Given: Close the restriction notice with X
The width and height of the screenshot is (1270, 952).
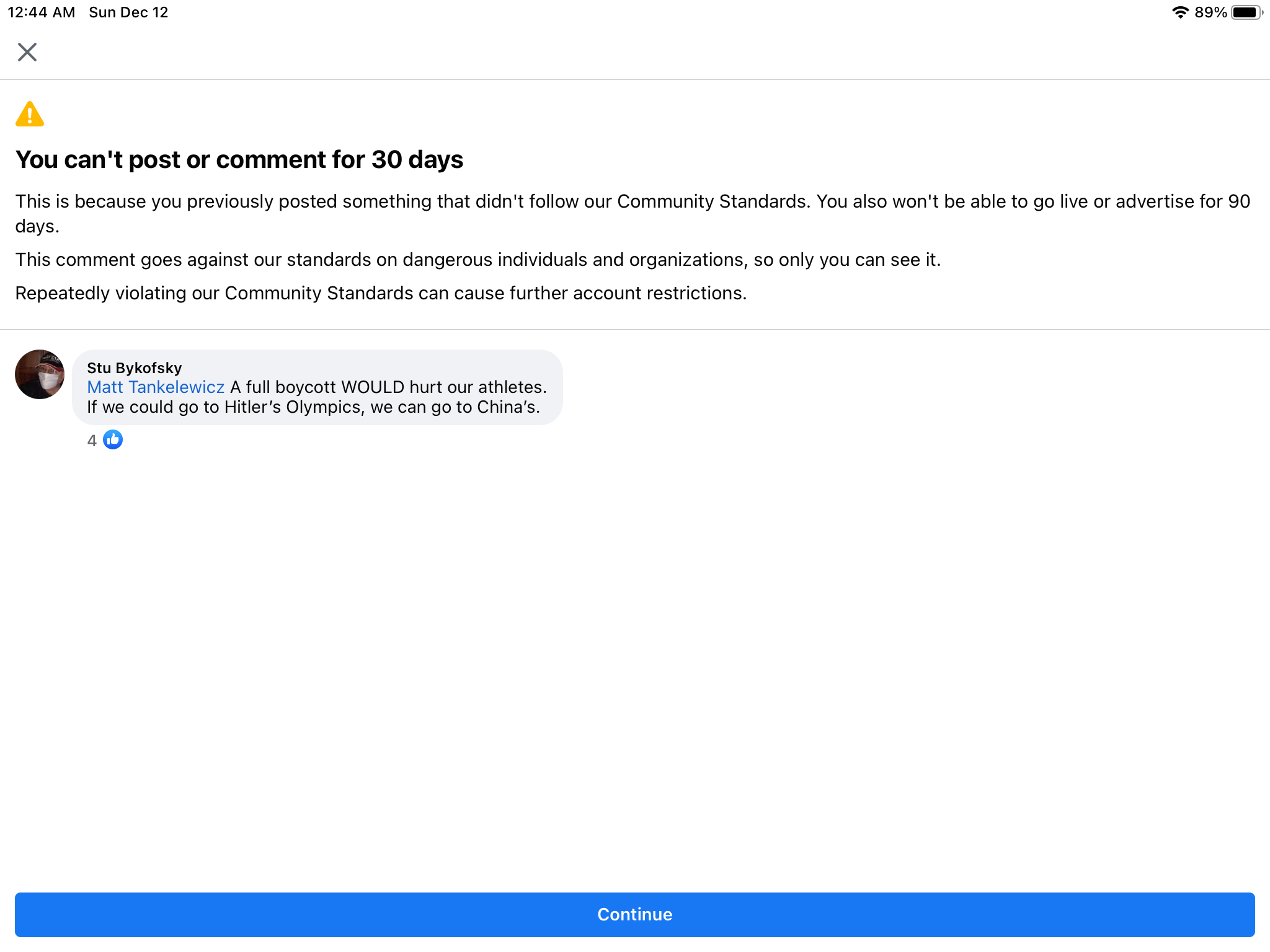Looking at the screenshot, I should [x=27, y=52].
